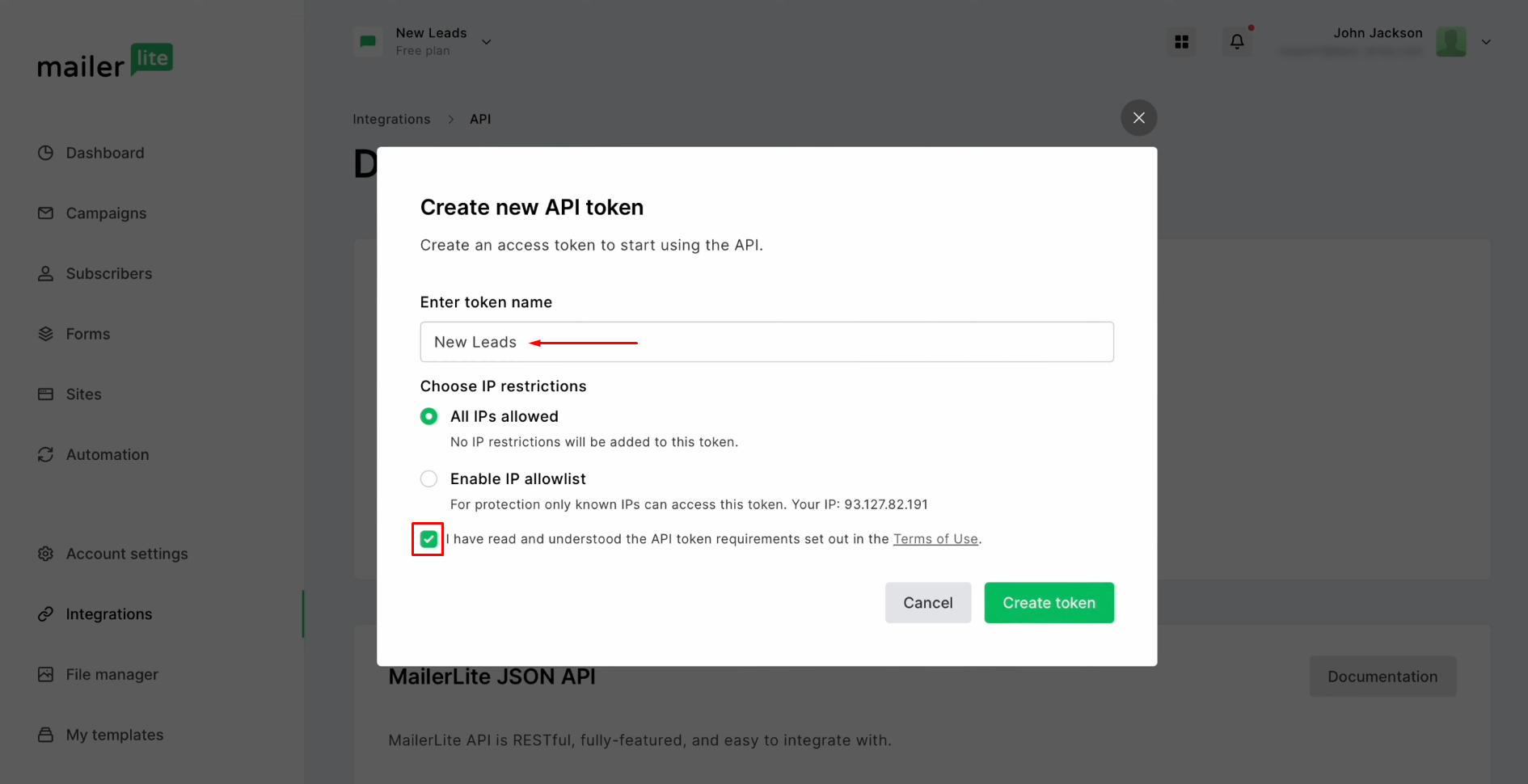Click the Documentation button

1382,677
